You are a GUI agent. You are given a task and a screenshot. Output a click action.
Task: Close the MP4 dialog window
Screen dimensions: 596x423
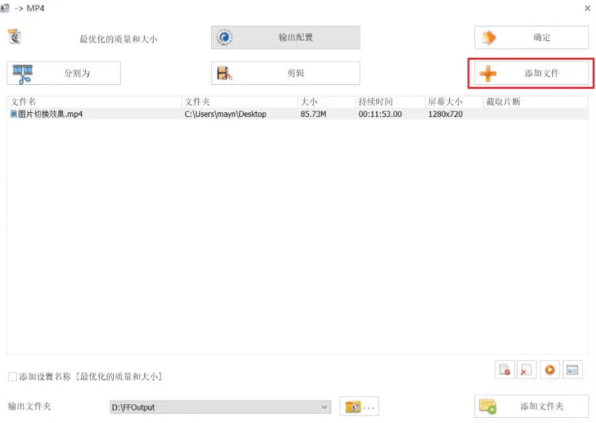(587, 8)
